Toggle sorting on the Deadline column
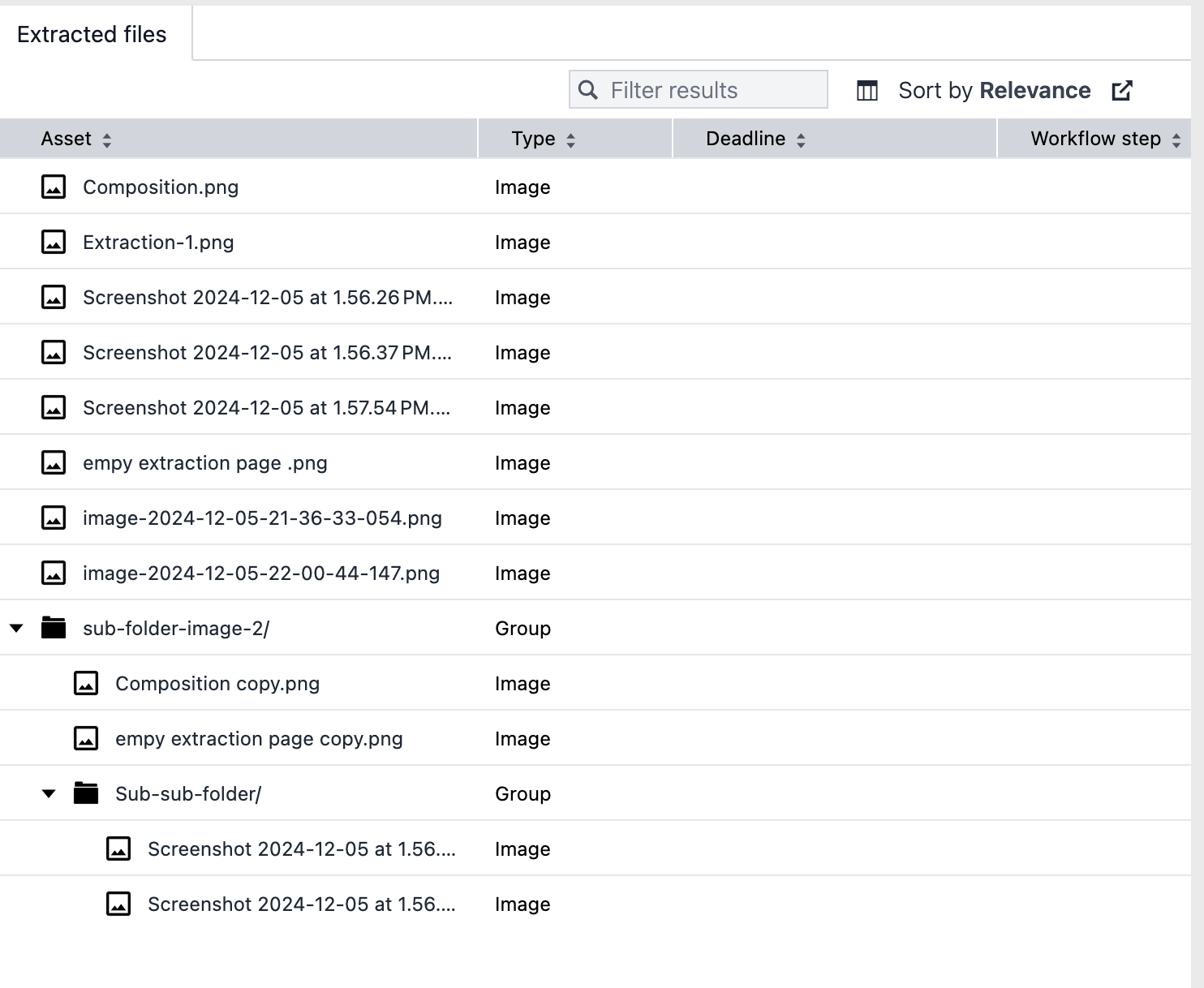This screenshot has height=988, width=1204. [x=801, y=139]
